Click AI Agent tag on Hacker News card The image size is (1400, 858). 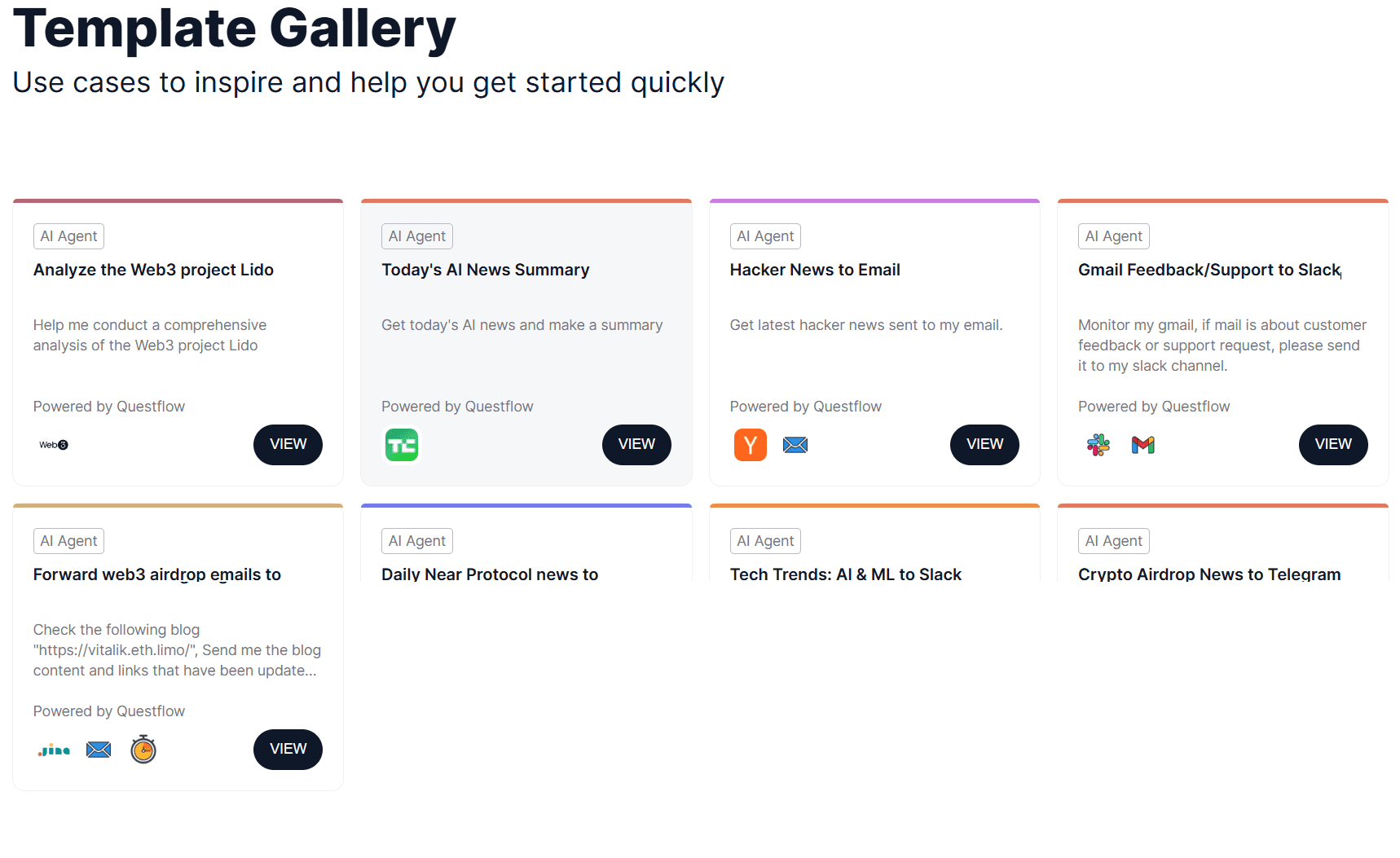tap(765, 236)
